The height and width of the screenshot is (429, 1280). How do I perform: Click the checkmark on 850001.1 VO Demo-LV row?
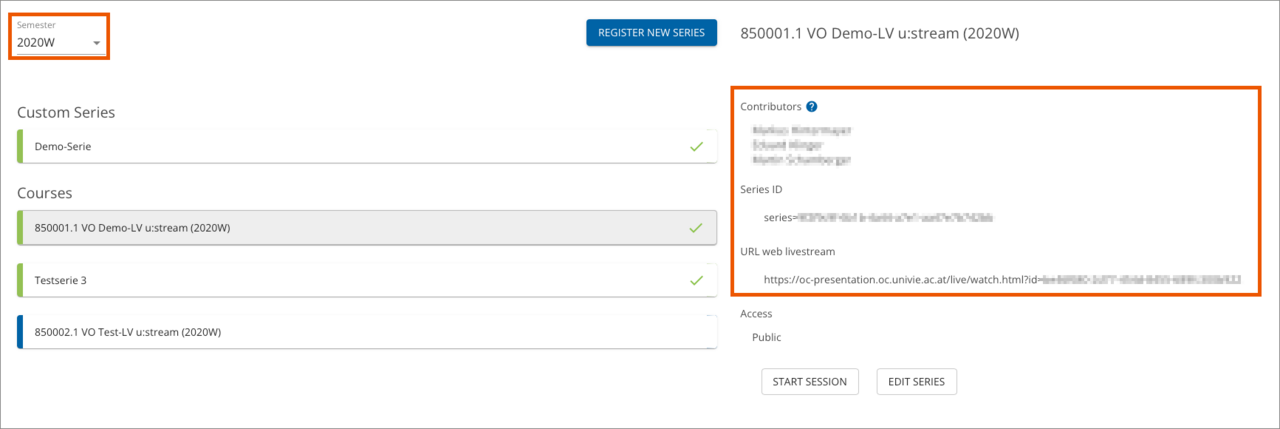click(x=696, y=228)
